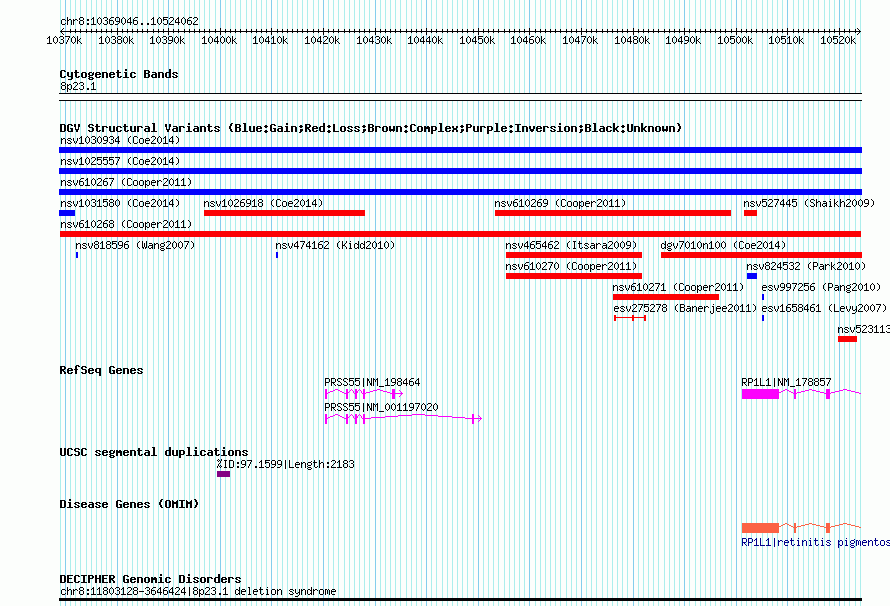The image size is (890, 606).
Task: Click the UCSC segmental duplications heading
Action: click(154, 452)
